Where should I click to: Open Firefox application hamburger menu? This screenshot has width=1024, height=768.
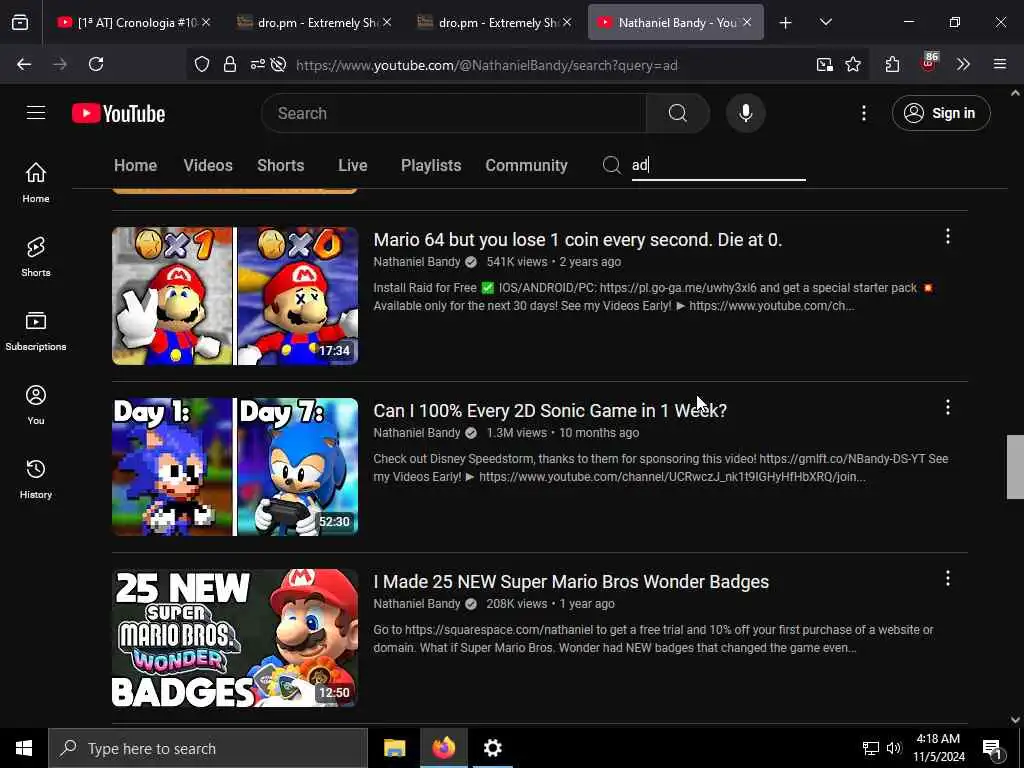click(x=999, y=64)
